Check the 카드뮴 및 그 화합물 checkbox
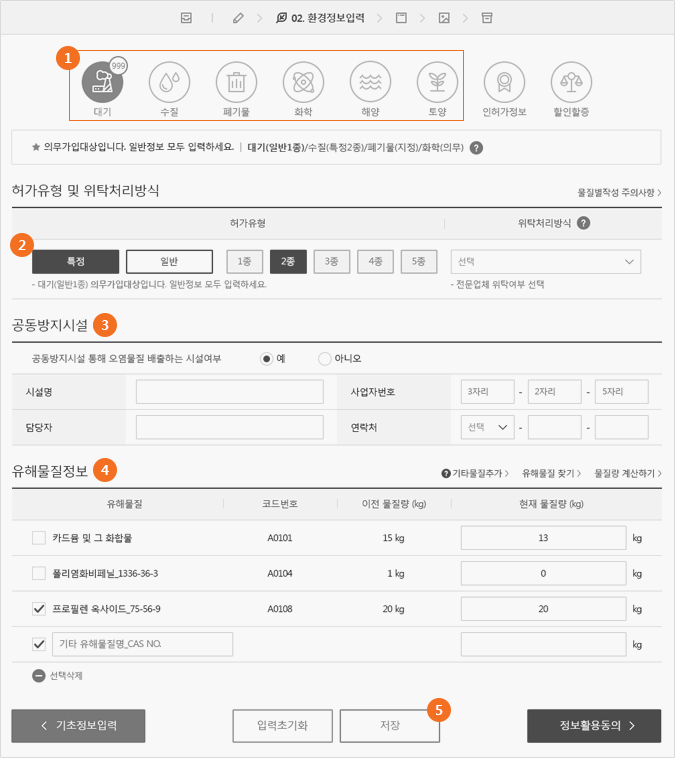 39,538
